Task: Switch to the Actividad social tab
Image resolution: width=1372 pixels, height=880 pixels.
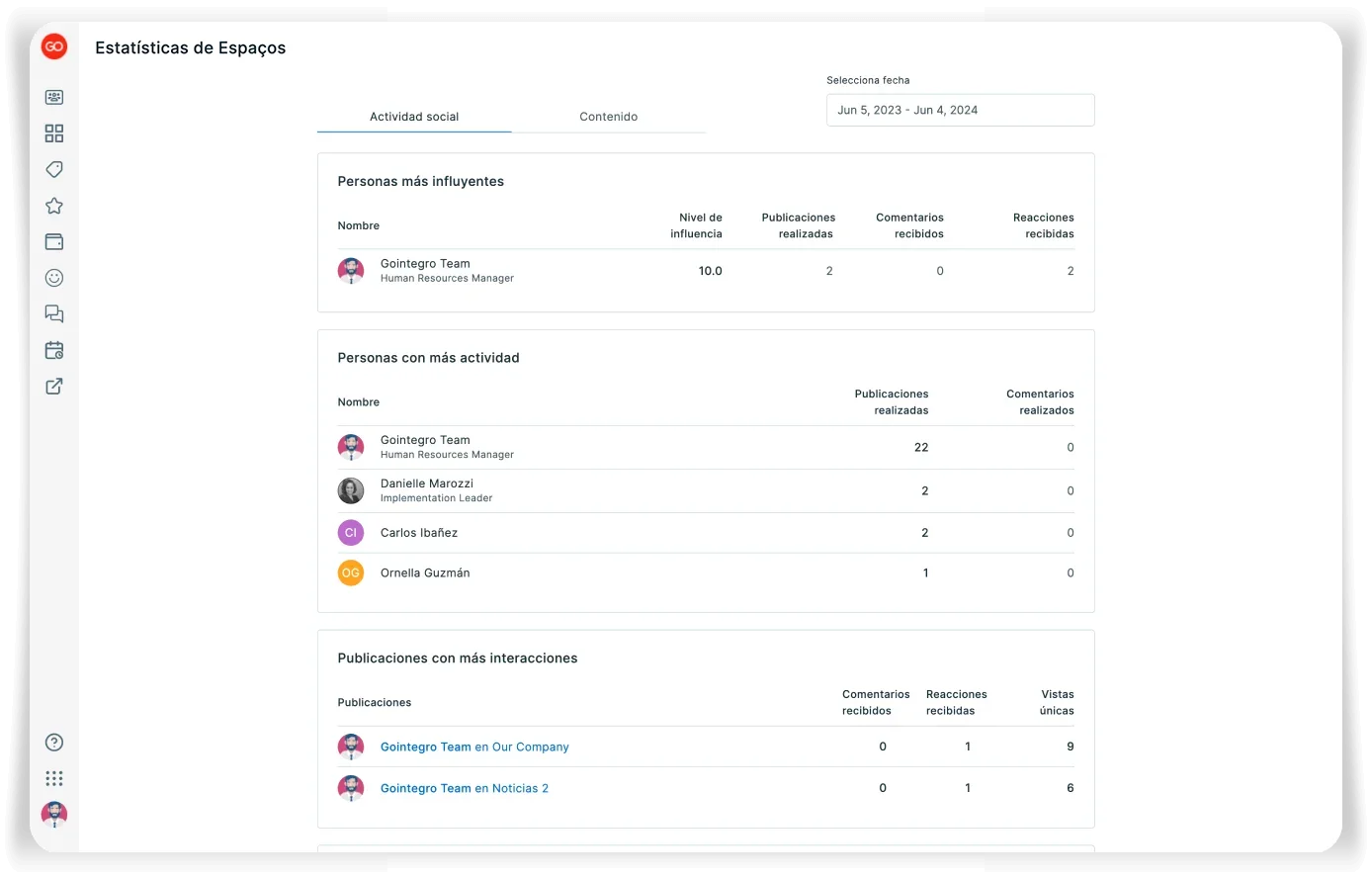Action: [414, 117]
